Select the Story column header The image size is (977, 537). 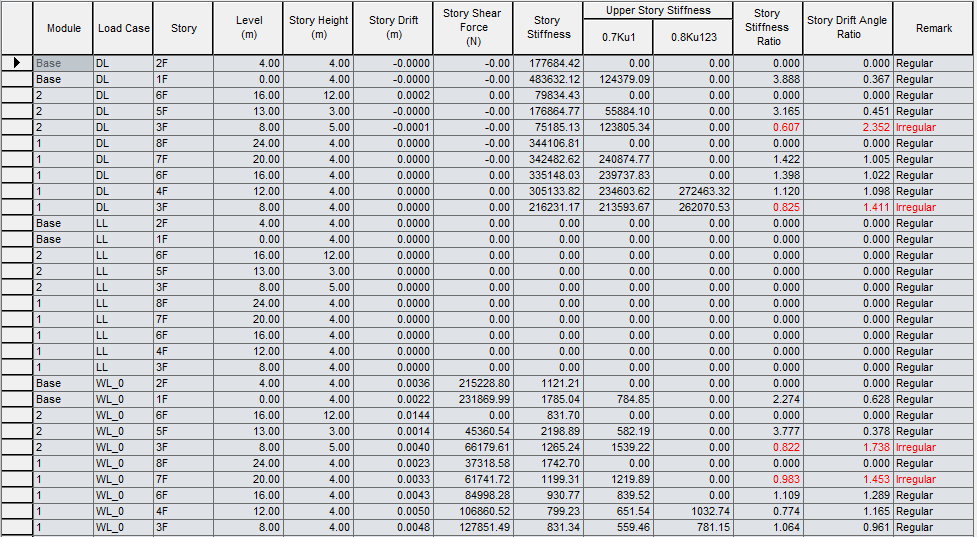point(183,28)
